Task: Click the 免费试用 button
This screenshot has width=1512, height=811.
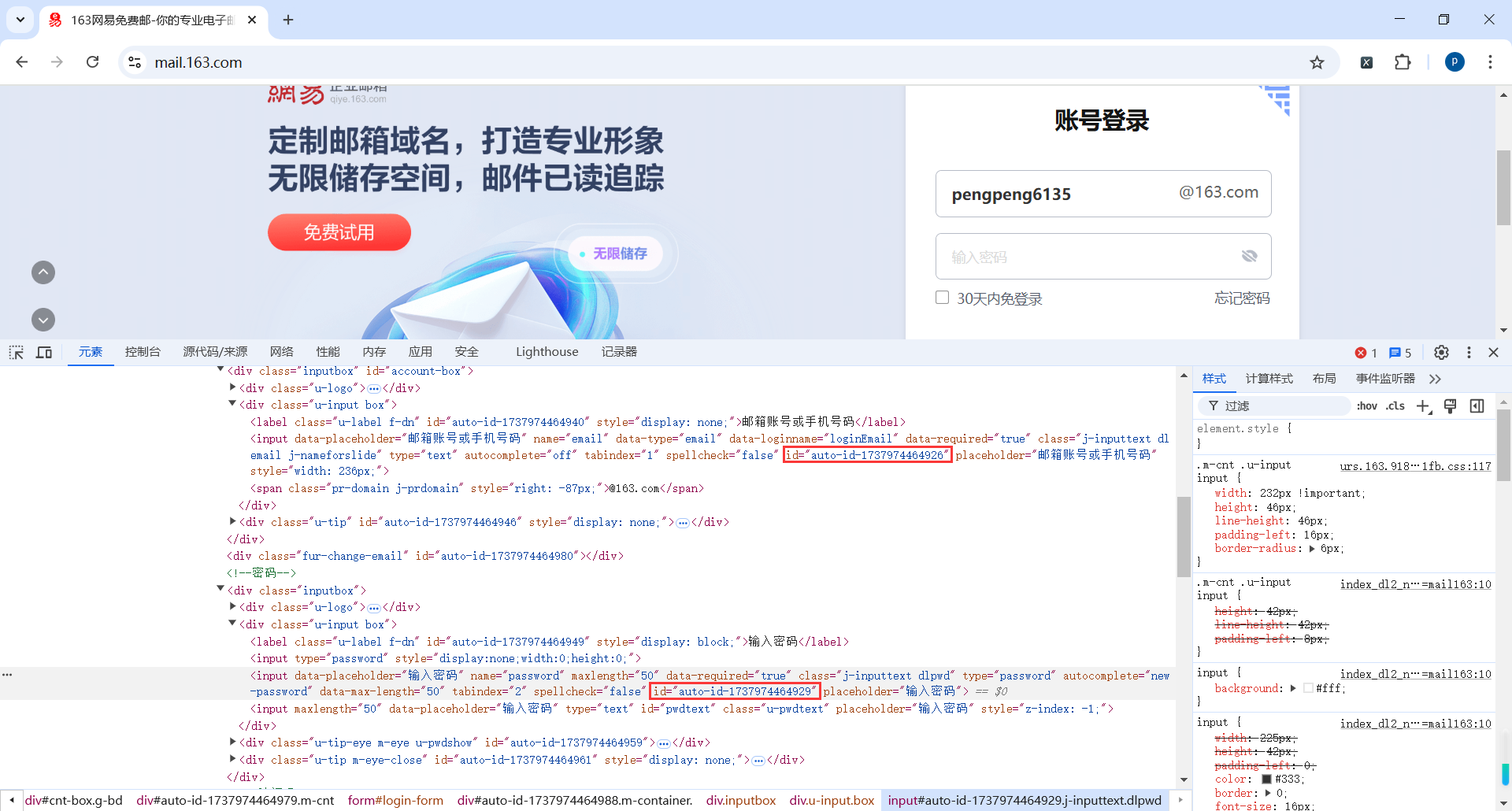Action: 339,232
